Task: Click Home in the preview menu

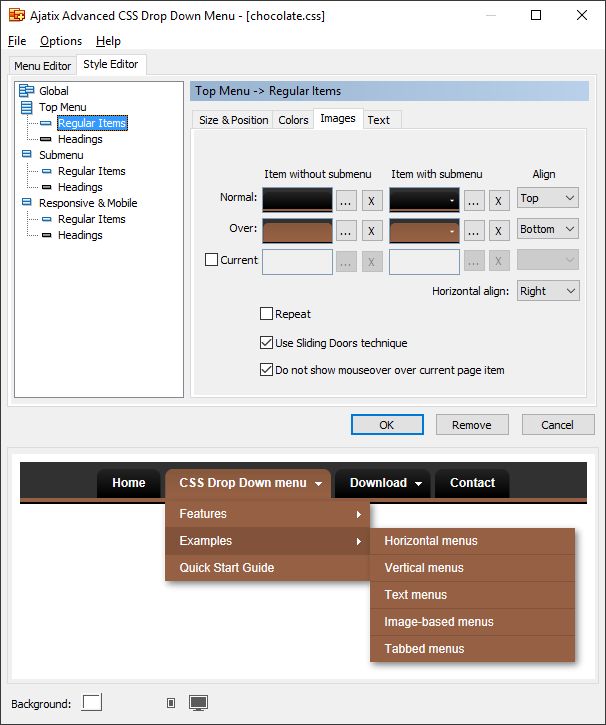Action: click(x=129, y=483)
